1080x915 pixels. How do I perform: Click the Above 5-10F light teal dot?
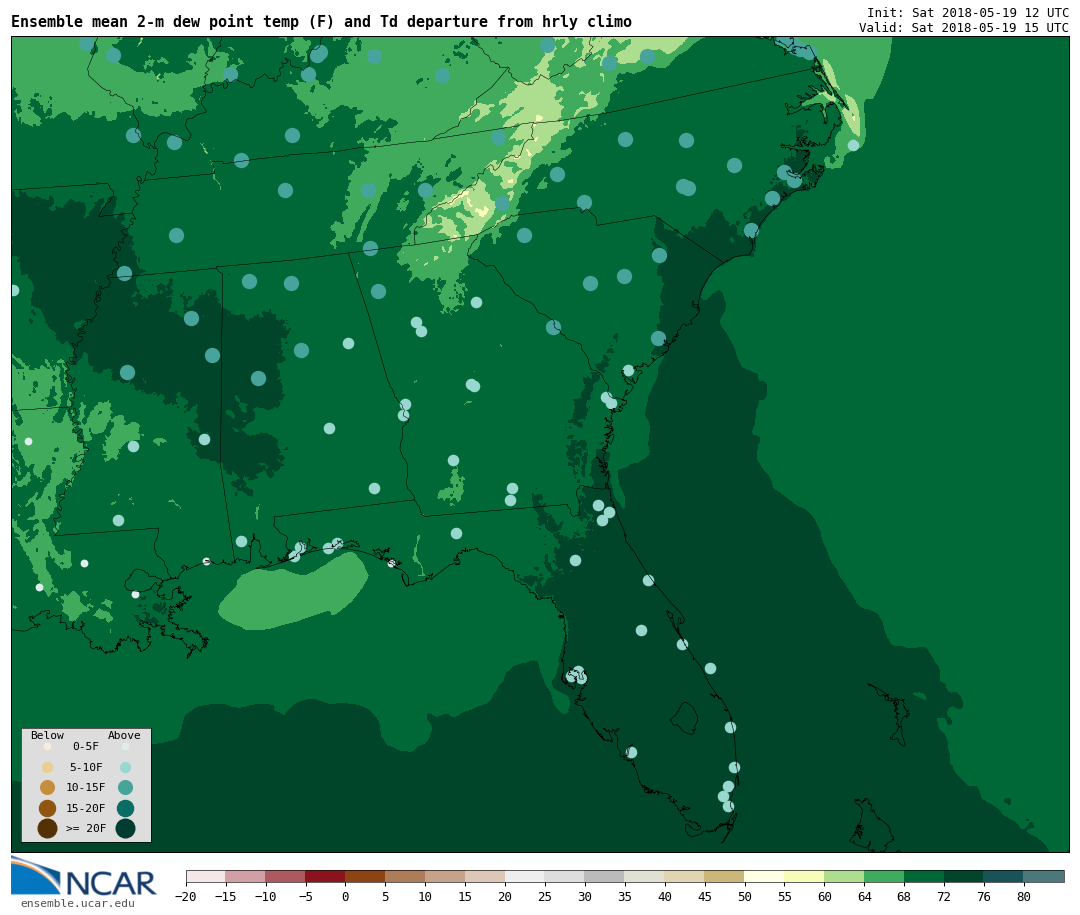coord(125,768)
